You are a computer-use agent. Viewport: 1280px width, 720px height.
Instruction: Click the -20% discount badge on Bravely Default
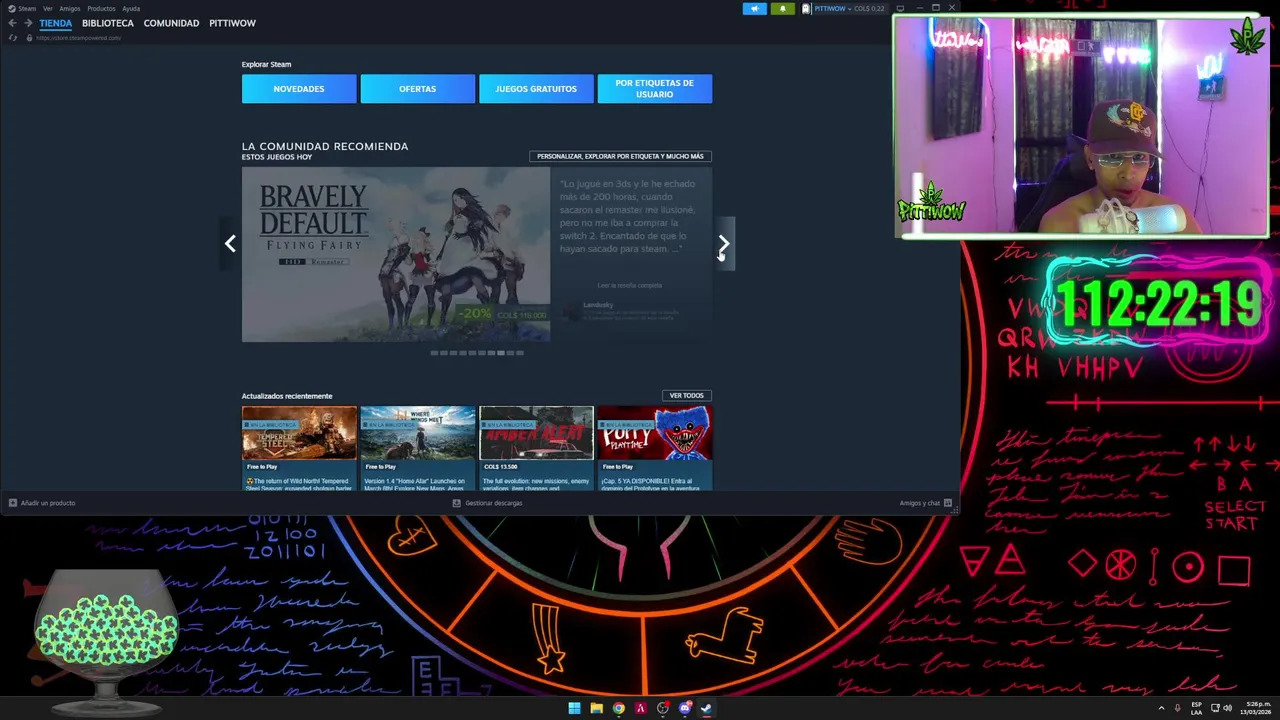(x=476, y=314)
